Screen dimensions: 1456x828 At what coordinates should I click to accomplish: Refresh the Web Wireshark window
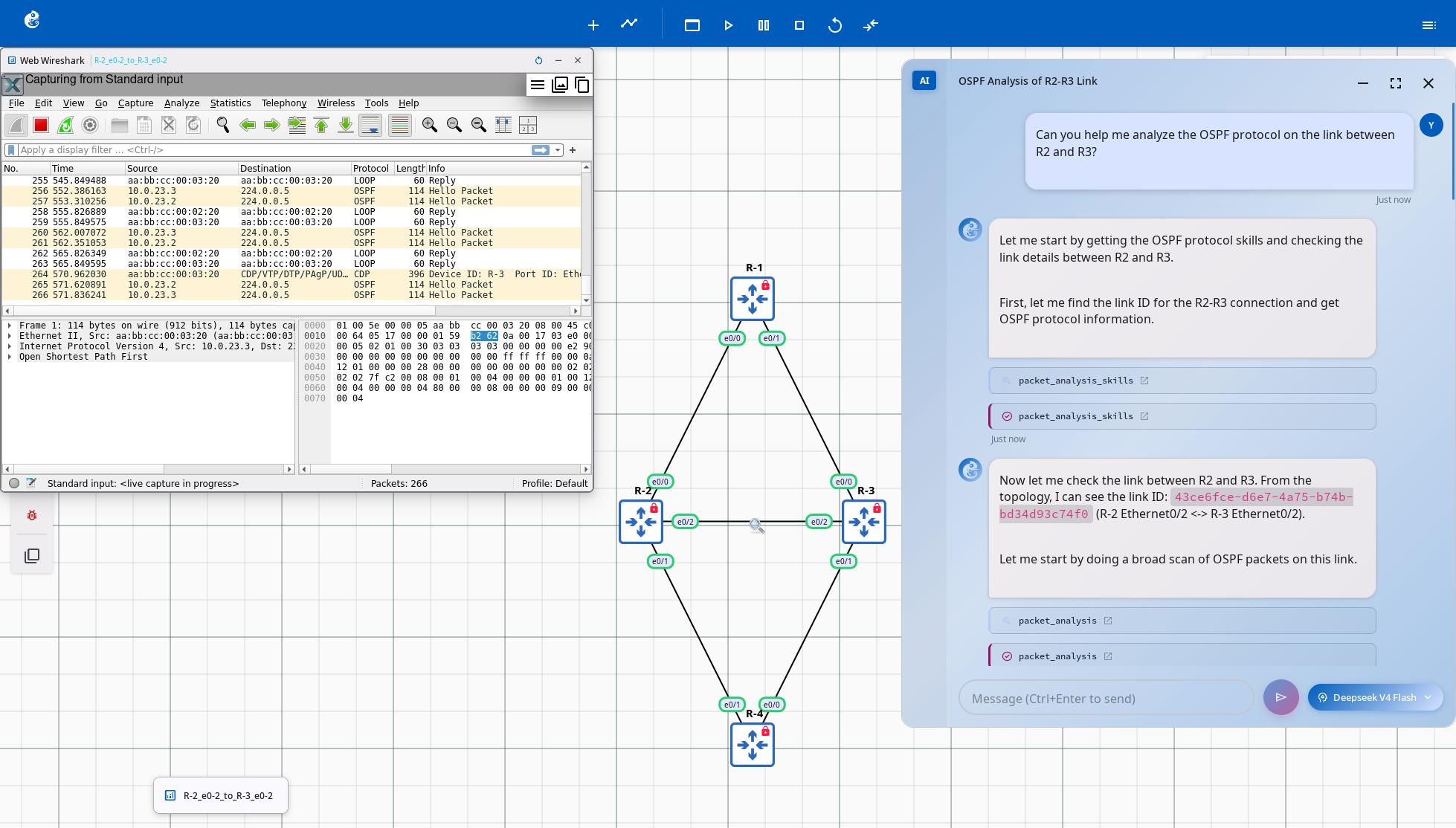[538, 60]
